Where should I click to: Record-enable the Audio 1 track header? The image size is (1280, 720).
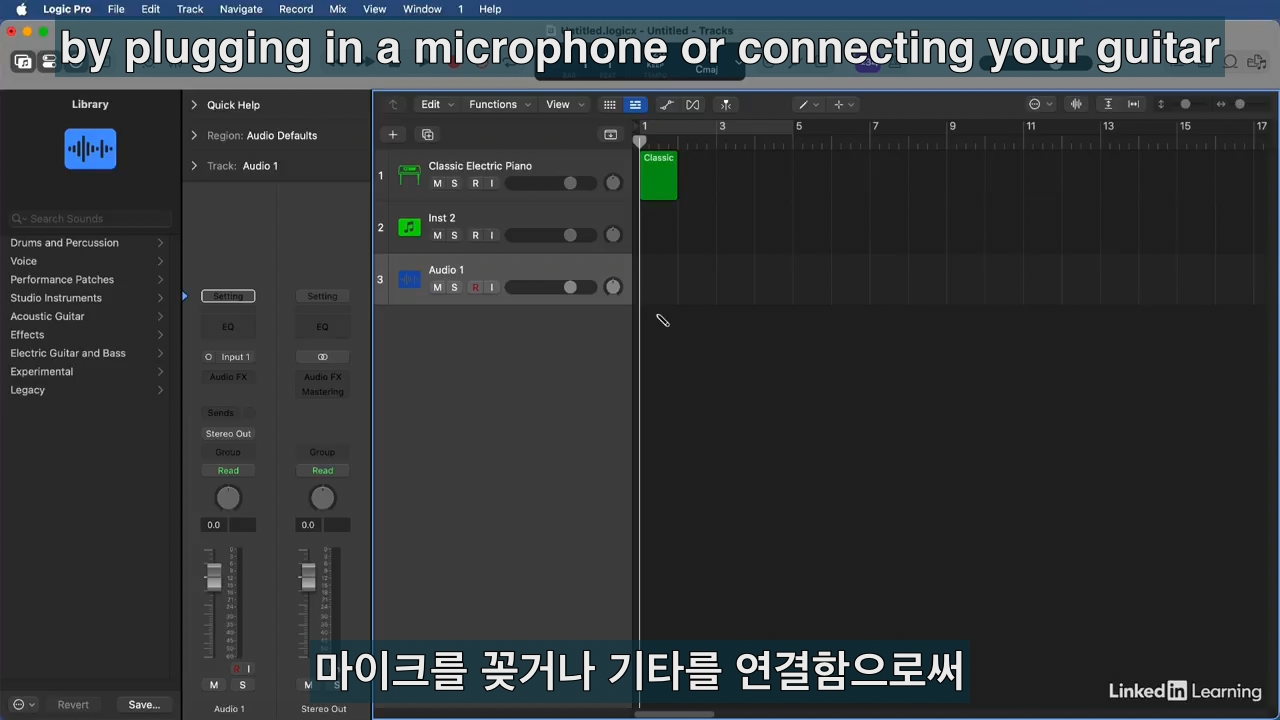coord(475,288)
